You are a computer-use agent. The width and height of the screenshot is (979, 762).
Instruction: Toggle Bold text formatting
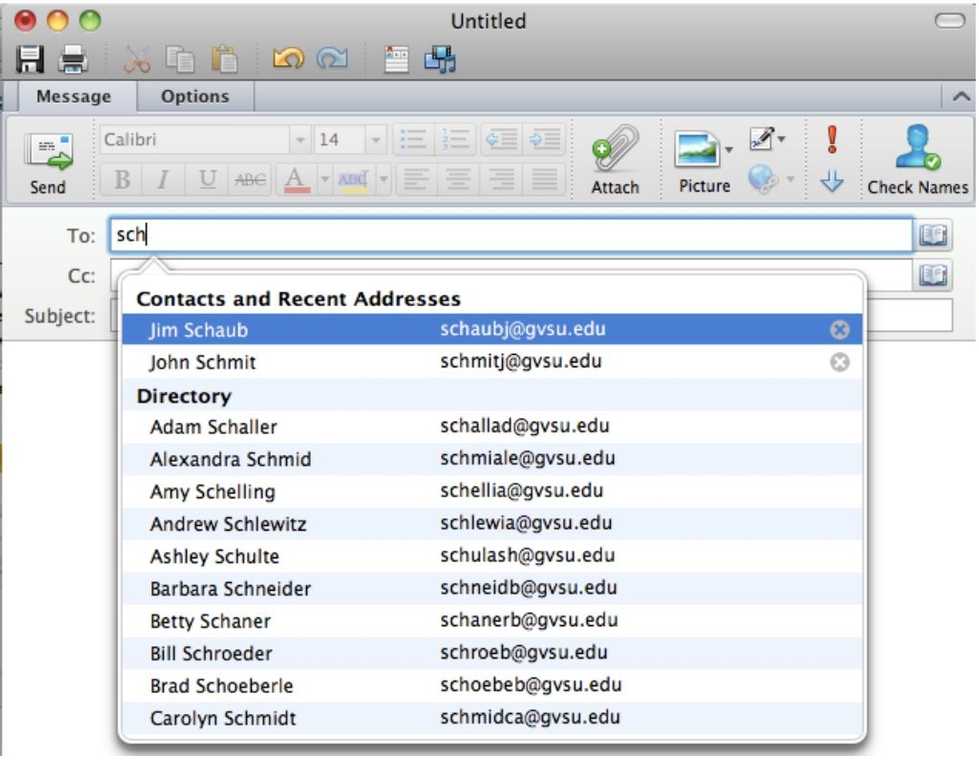coord(122,180)
